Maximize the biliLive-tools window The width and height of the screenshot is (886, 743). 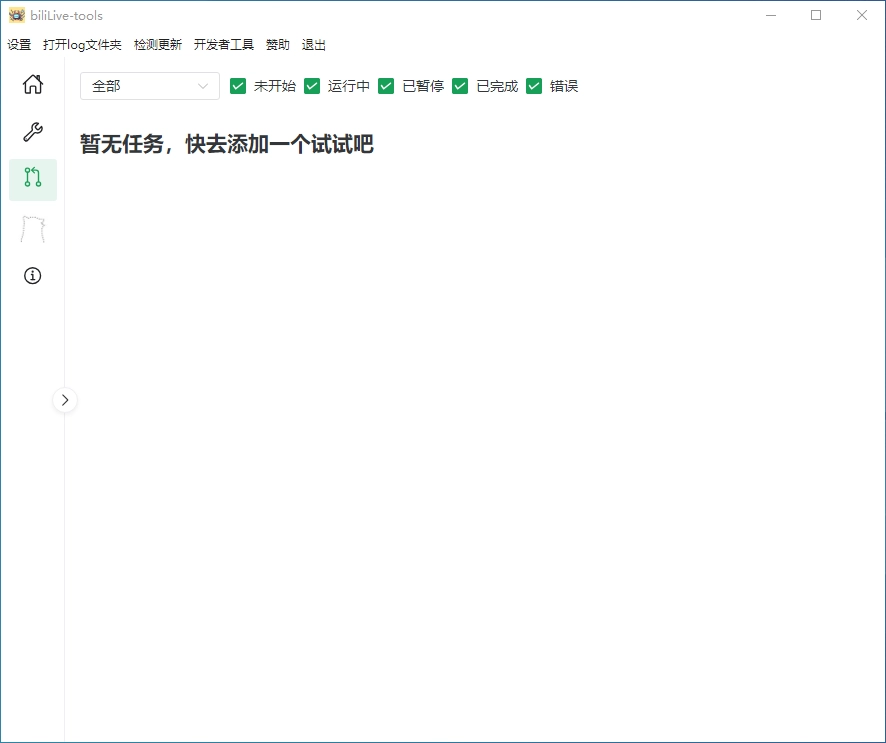[x=816, y=15]
